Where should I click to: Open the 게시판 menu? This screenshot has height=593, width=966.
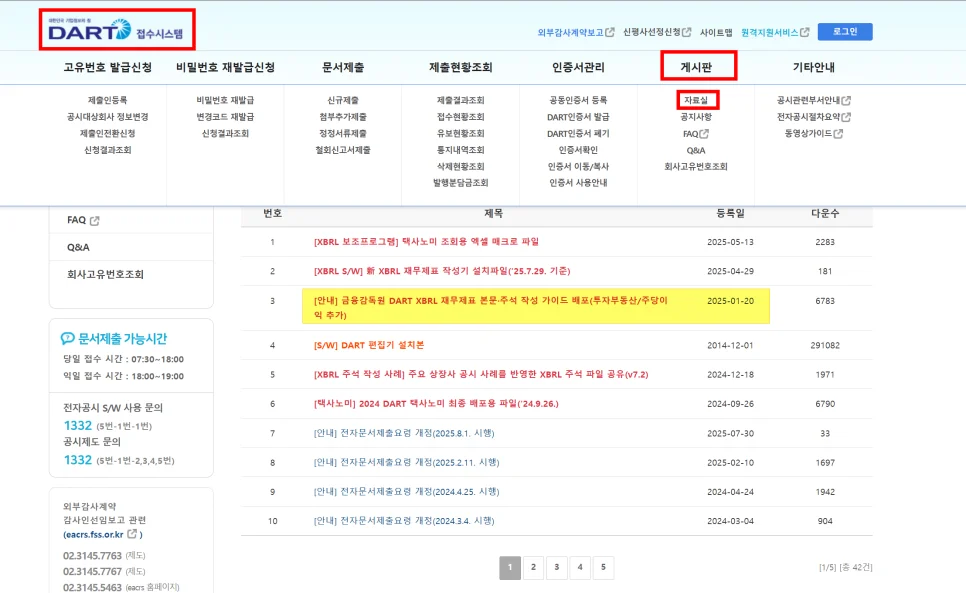click(x=696, y=67)
